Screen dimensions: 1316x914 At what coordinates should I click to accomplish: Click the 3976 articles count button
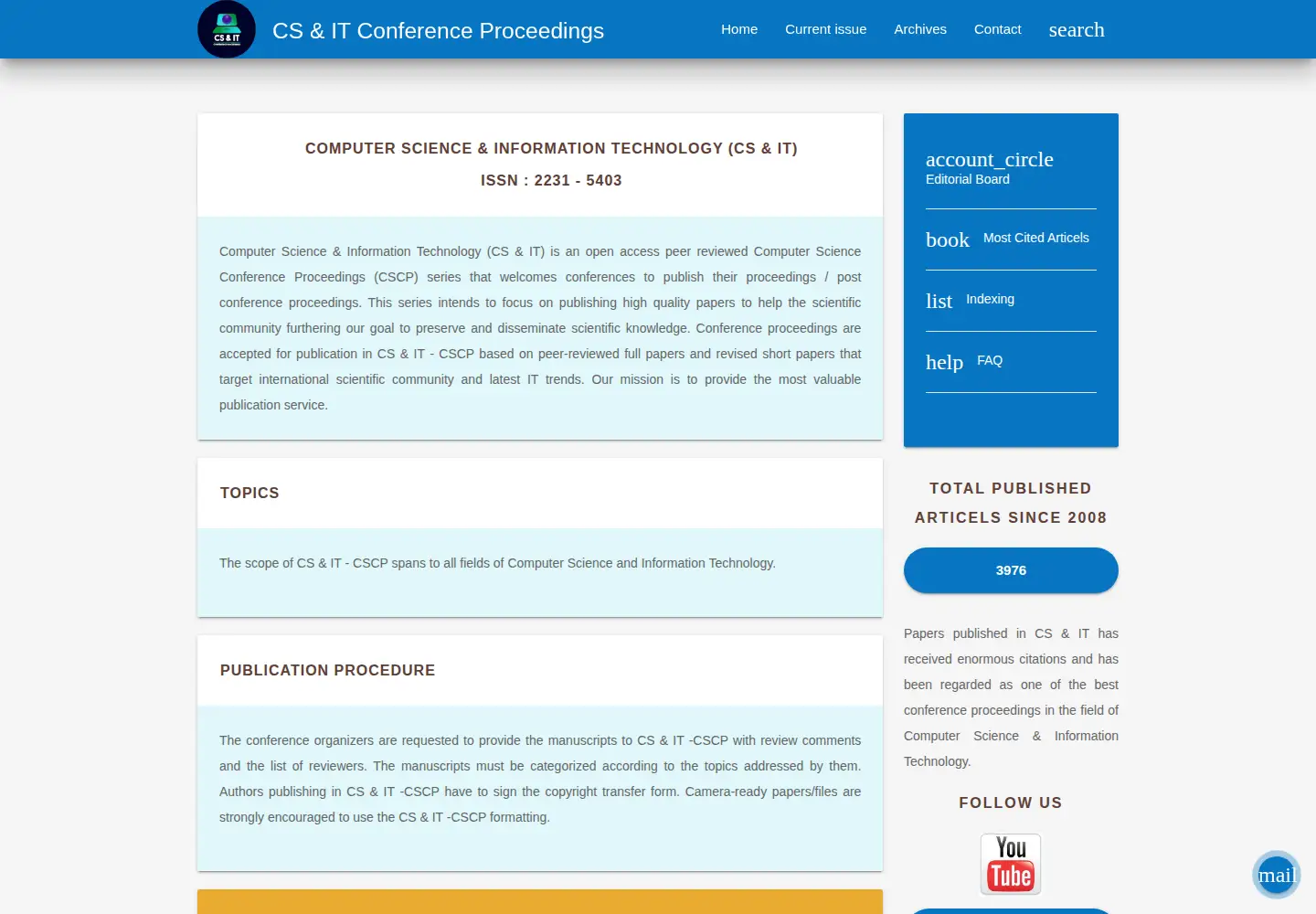click(1011, 570)
